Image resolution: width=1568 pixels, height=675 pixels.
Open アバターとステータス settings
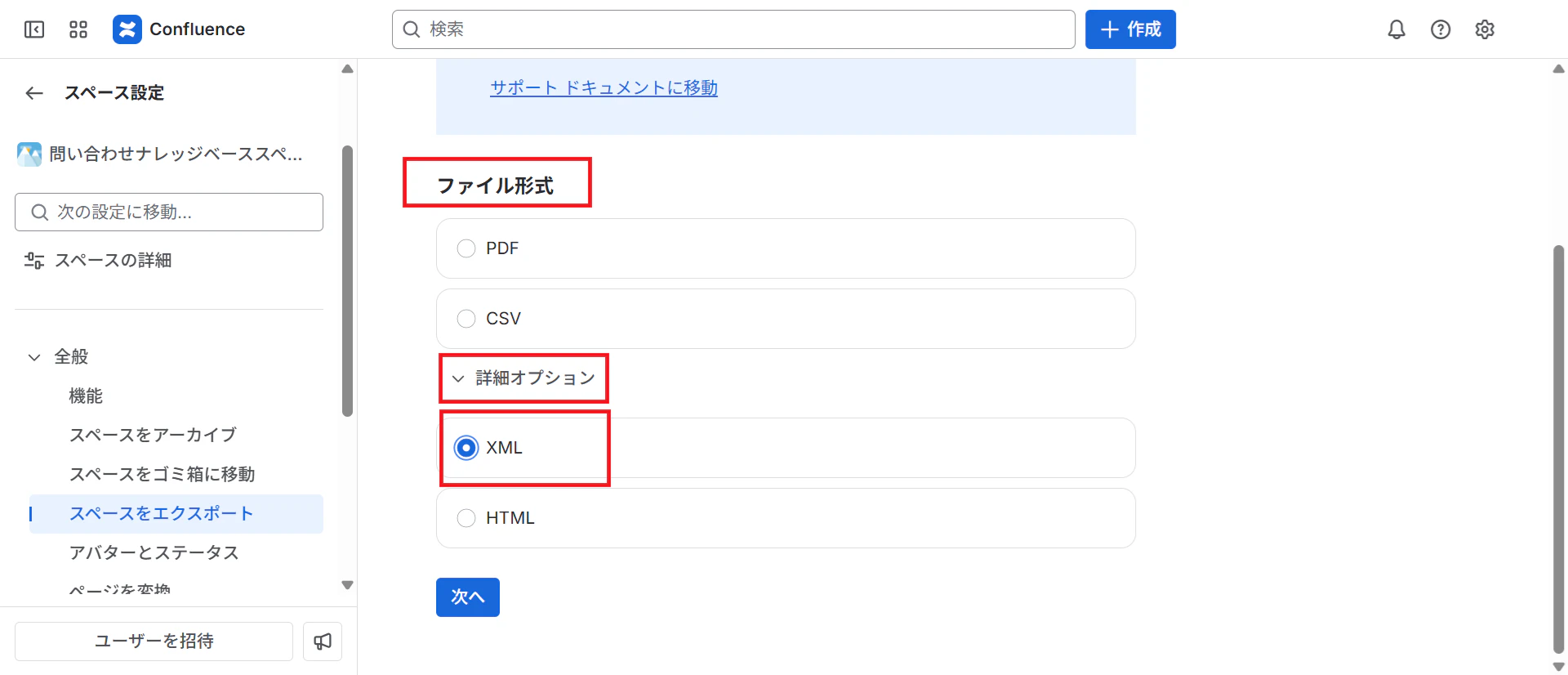tap(154, 553)
